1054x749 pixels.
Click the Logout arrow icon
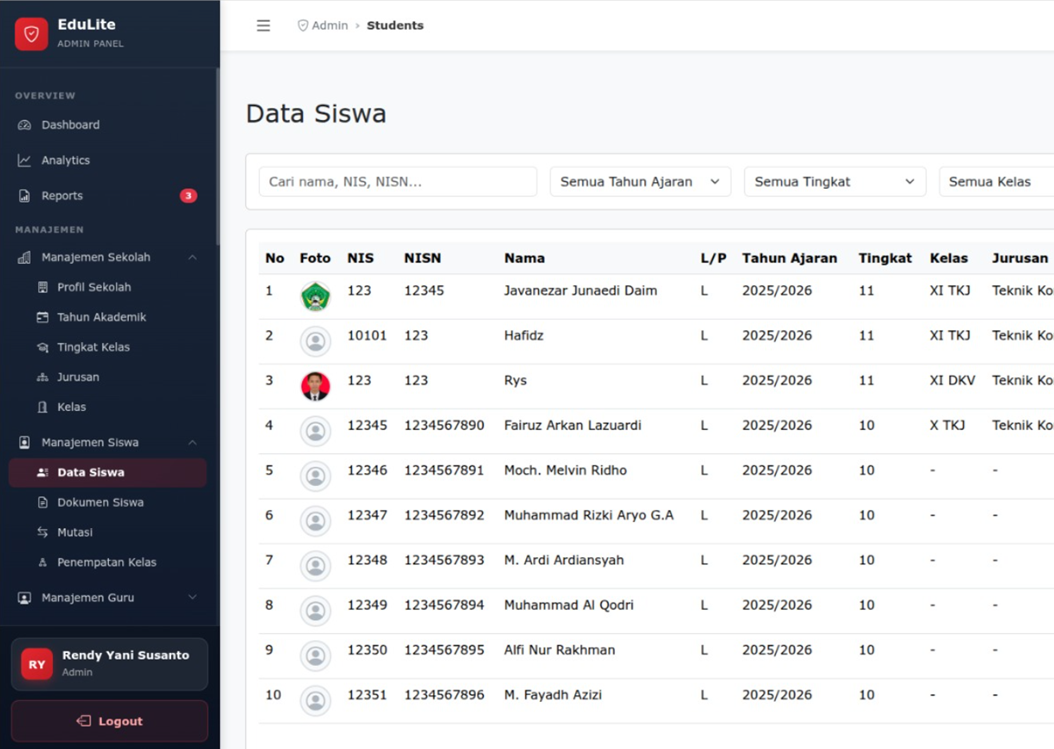[84, 721]
